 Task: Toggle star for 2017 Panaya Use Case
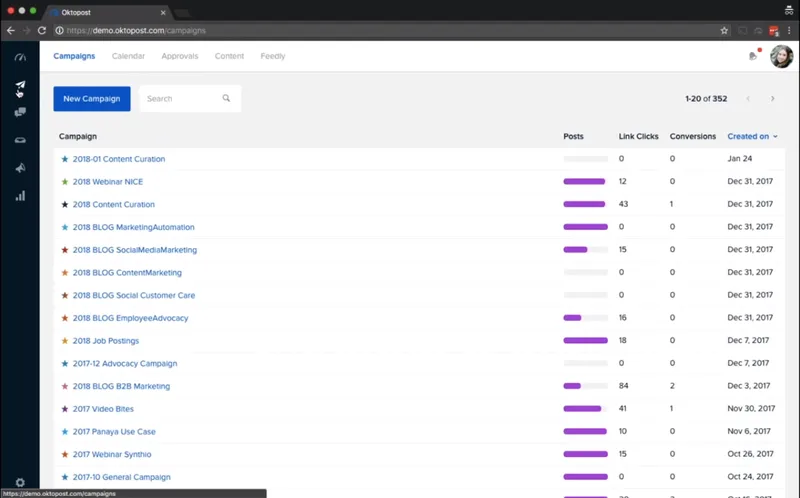click(65, 432)
